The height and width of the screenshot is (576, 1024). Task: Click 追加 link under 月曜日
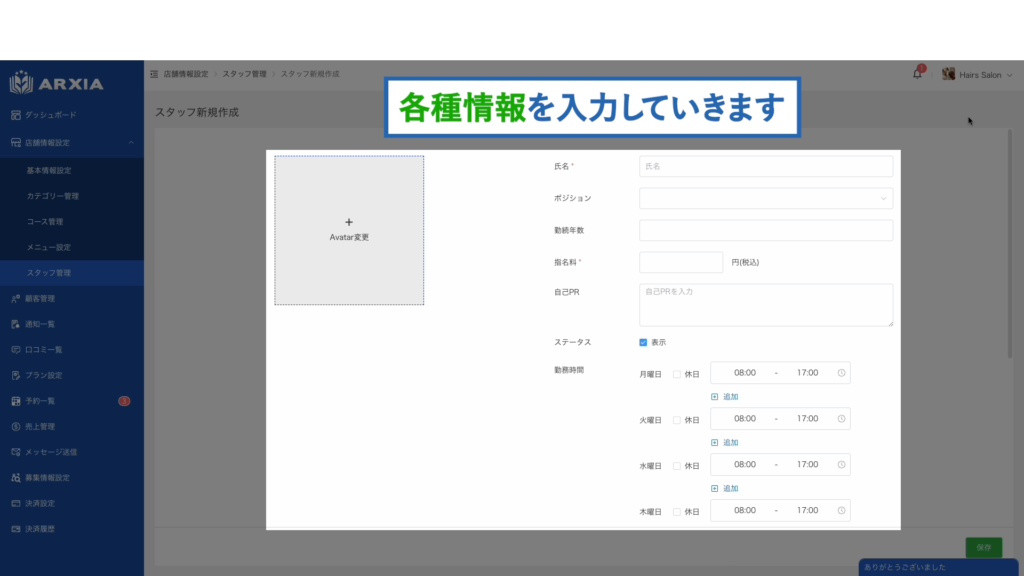pyautogui.click(x=731, y=396)
